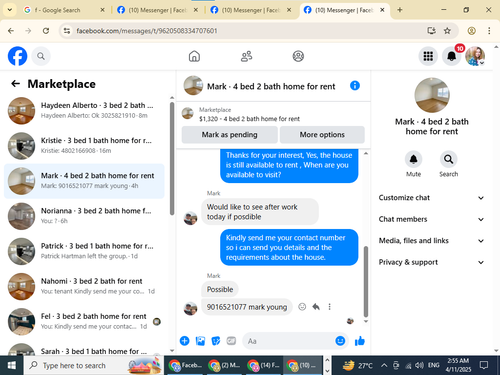Open more actions plus icon in composer

(x=184, y=341)
